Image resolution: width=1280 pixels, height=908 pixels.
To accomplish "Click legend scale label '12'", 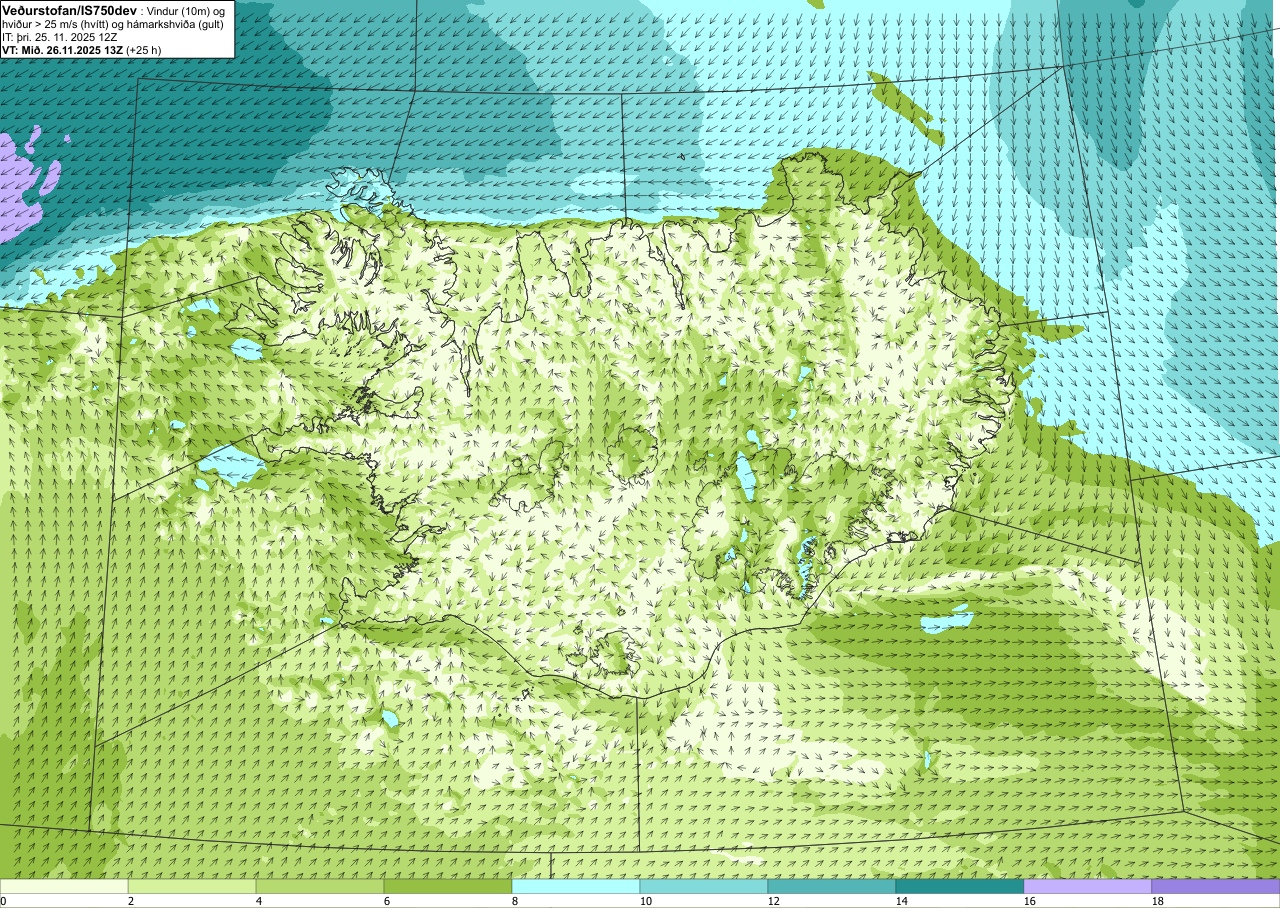I will (774, 901).
